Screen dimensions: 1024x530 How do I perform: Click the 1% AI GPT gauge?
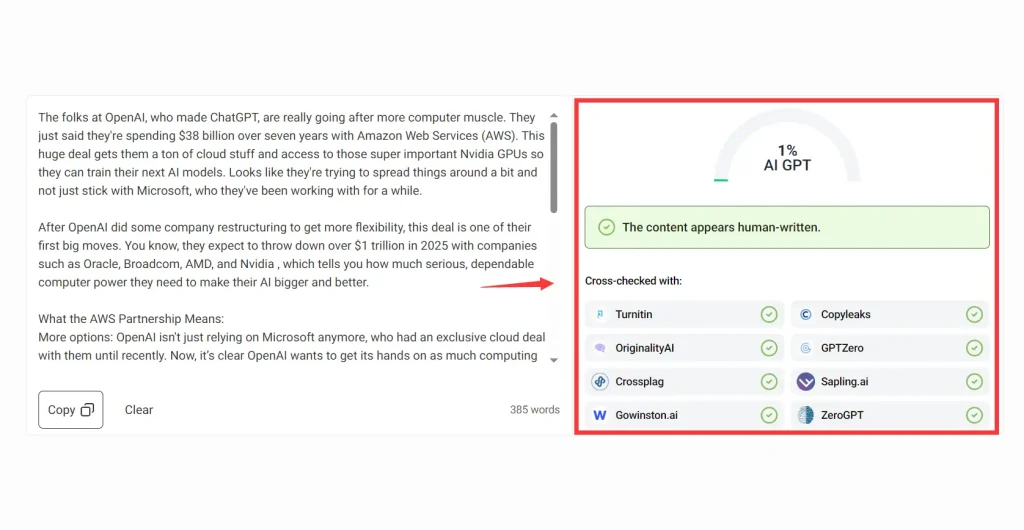pyautogui.click(x=787, y=152)
